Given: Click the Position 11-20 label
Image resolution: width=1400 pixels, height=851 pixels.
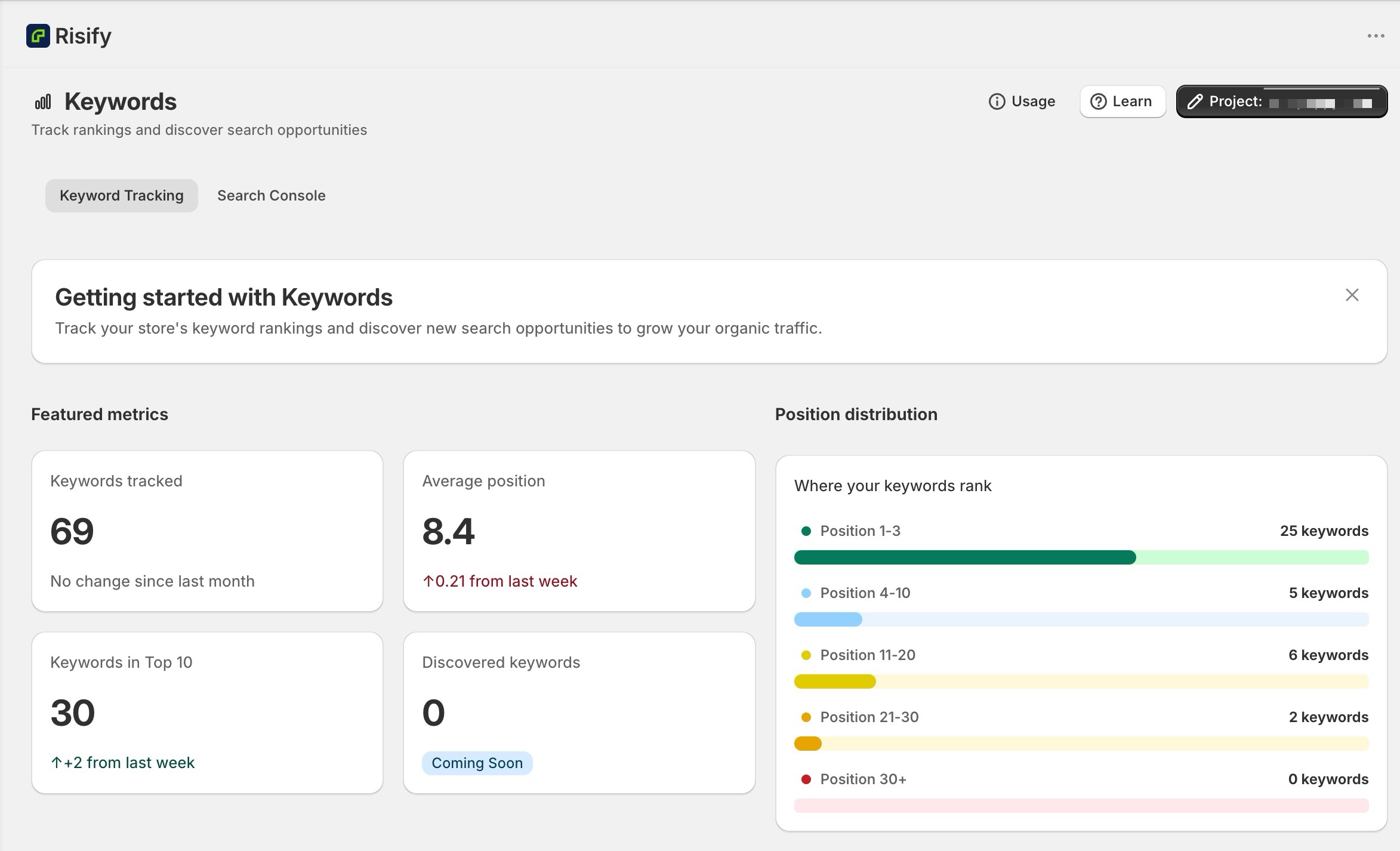Looking at the screenshot, I should pyautogui.click(x=868, y=655).
